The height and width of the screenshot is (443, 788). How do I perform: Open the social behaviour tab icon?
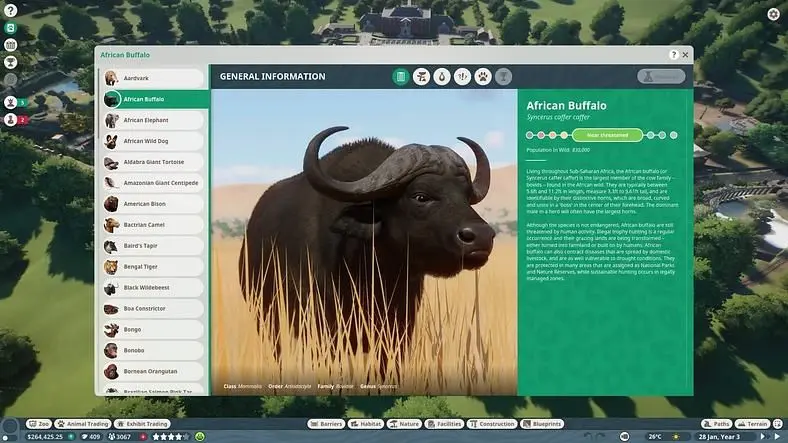click(x=462, y=77)
